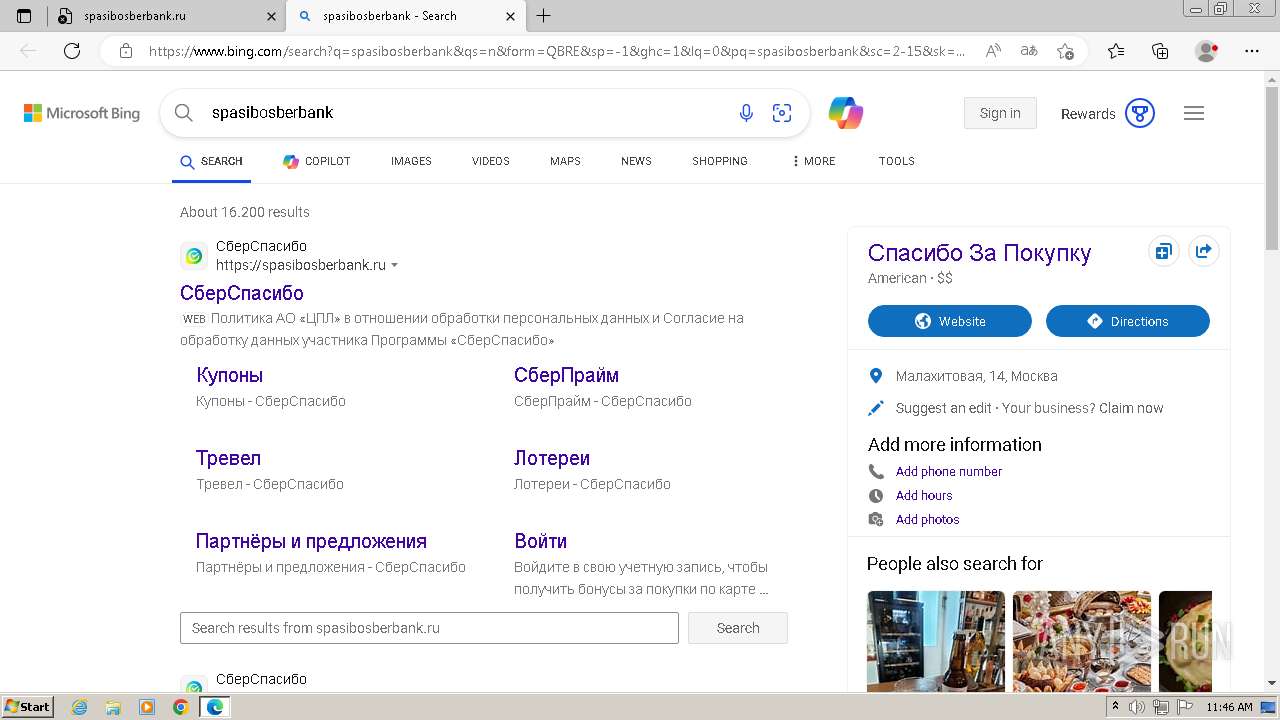Share the Спасибо За Покупку place
Viewport: 1280px width, 720px height.
pos(1204,252)
